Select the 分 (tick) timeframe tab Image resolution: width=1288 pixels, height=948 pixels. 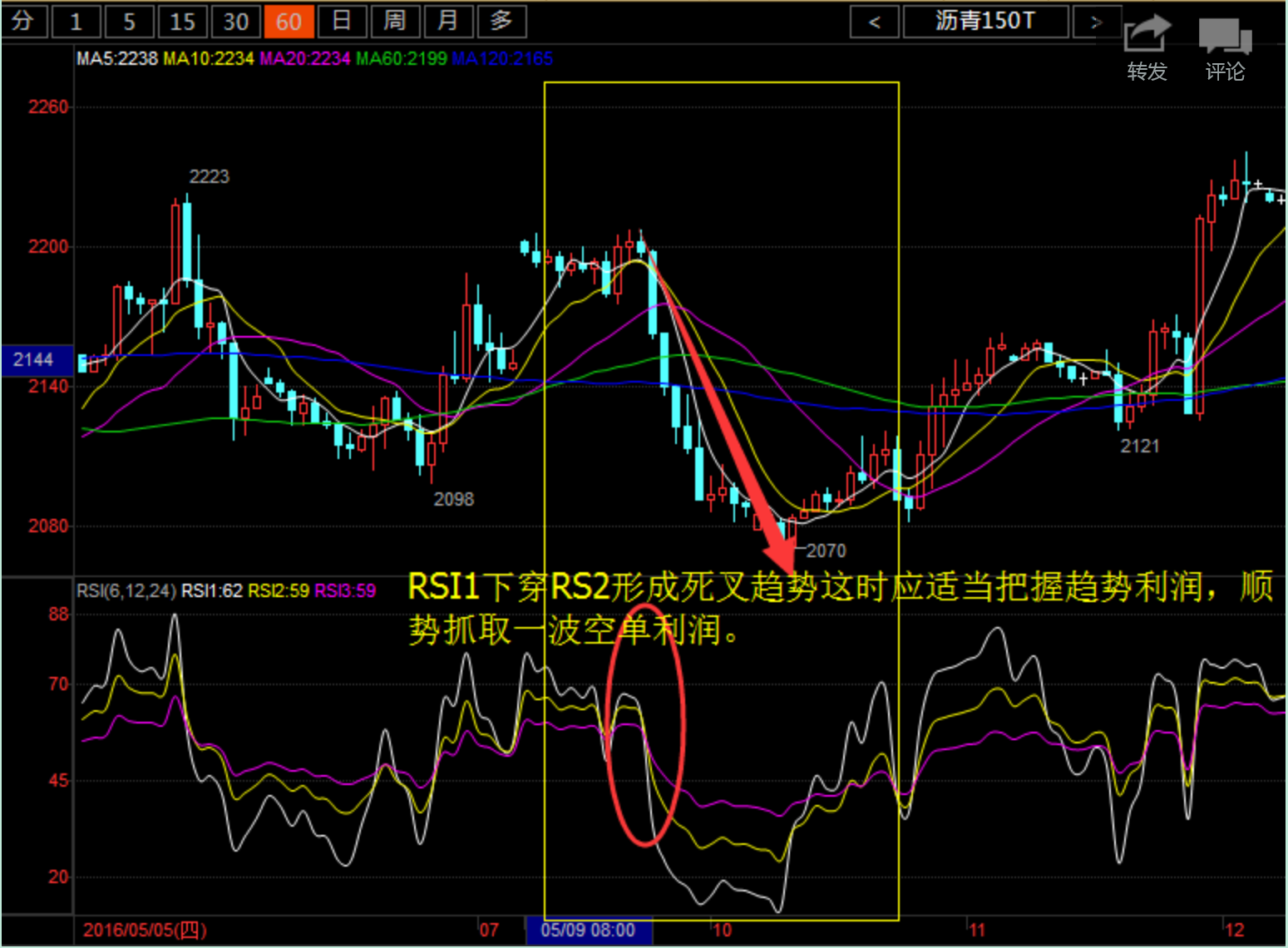click(24, 21)
